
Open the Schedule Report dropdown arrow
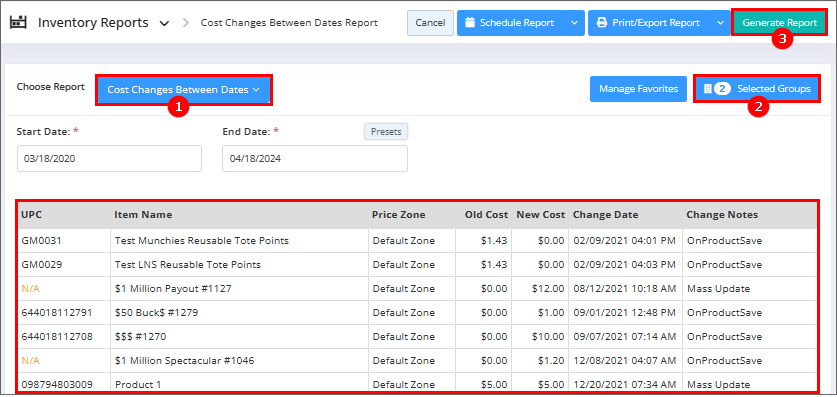pyautogui.click(x=574, y=23)
